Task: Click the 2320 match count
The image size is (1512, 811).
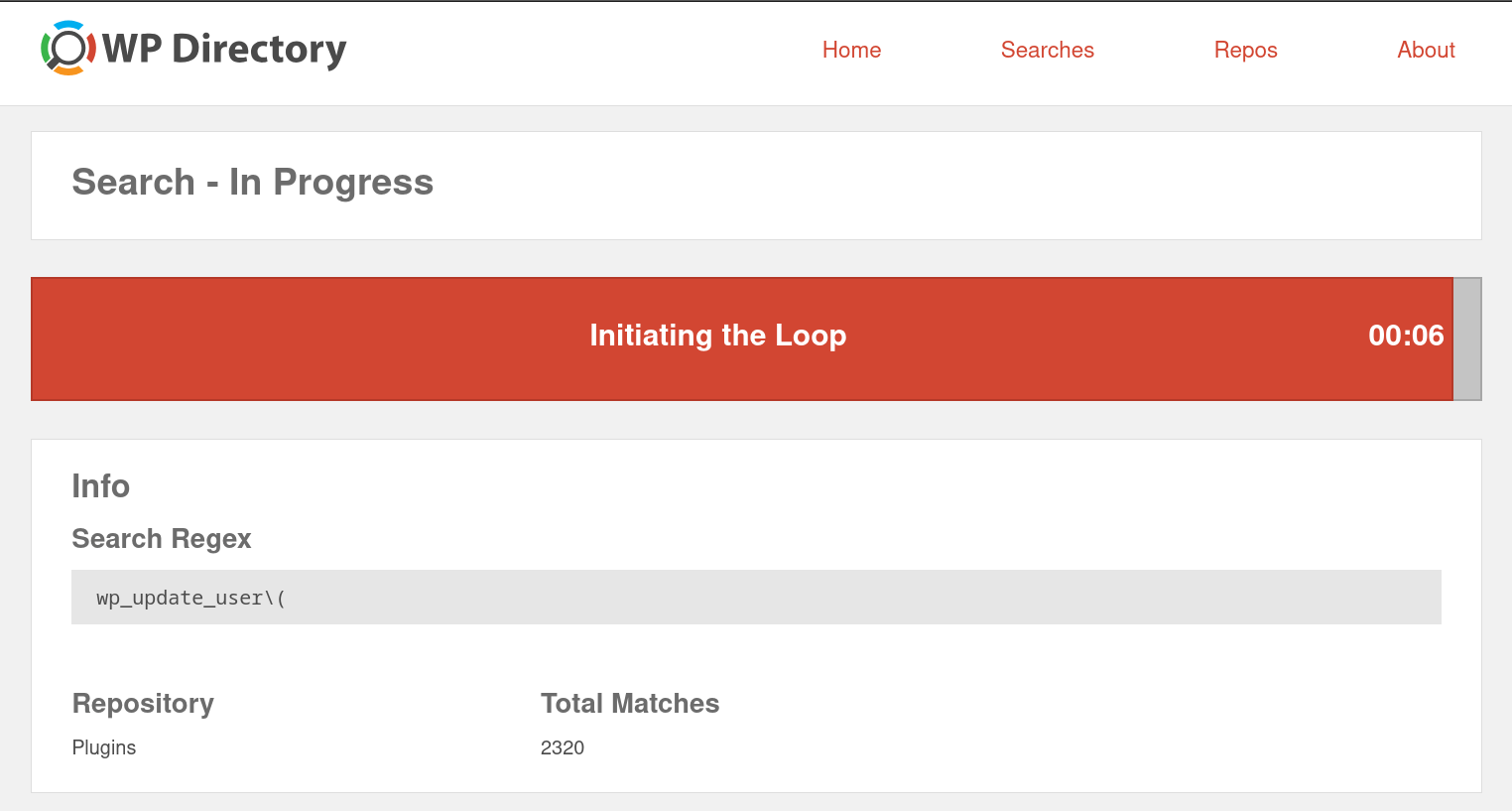Action: point(563,747)
